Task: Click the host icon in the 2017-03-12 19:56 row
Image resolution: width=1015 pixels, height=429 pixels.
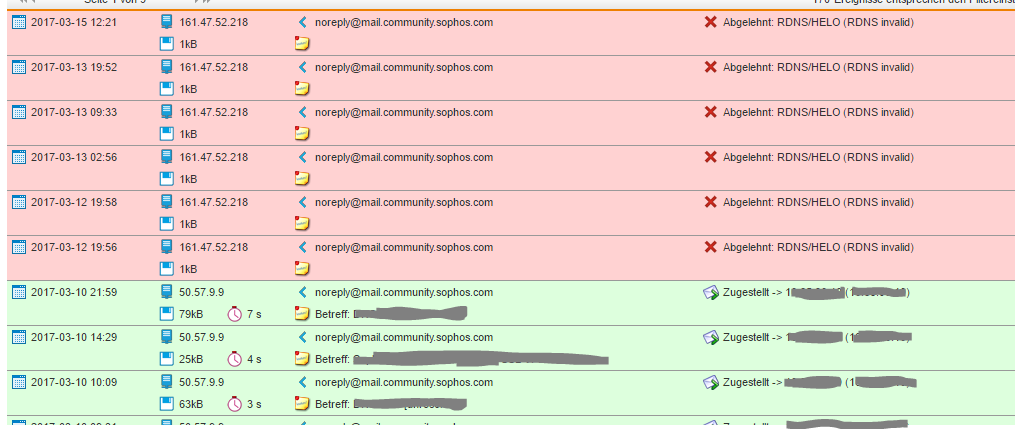Action: click(x=167, y=247)
